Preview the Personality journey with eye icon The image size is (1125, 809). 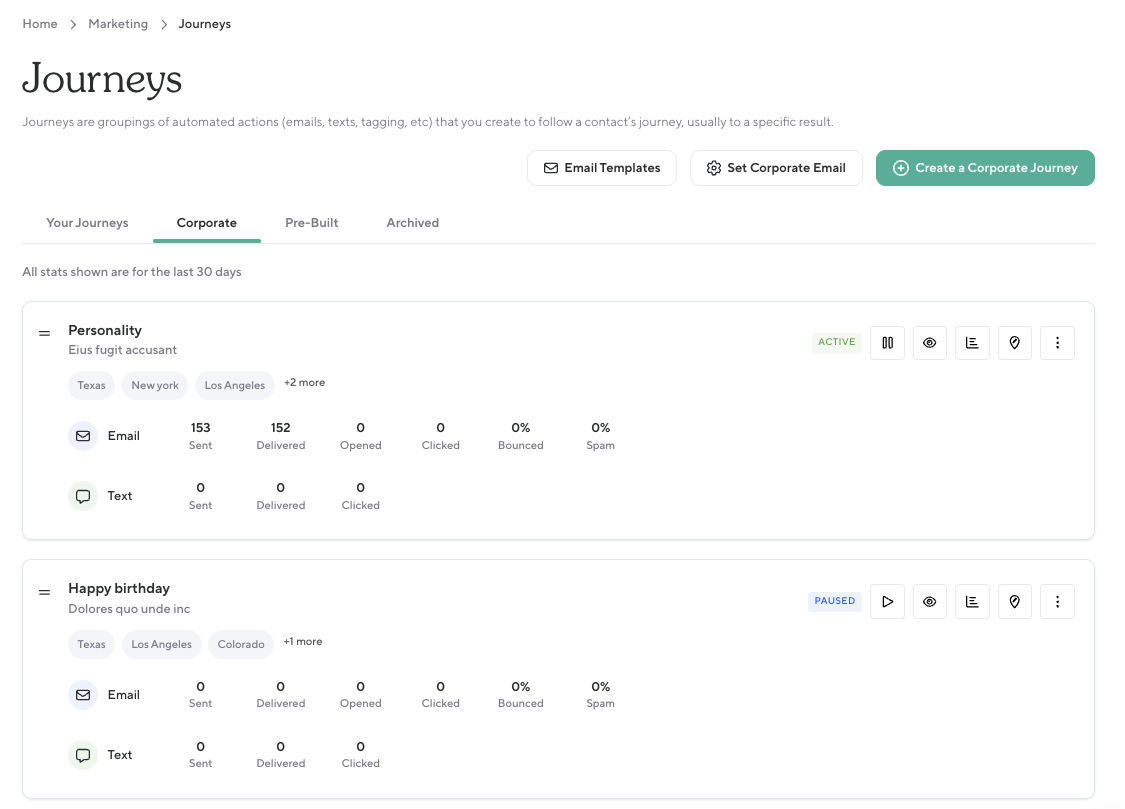(x=930, y=343)
